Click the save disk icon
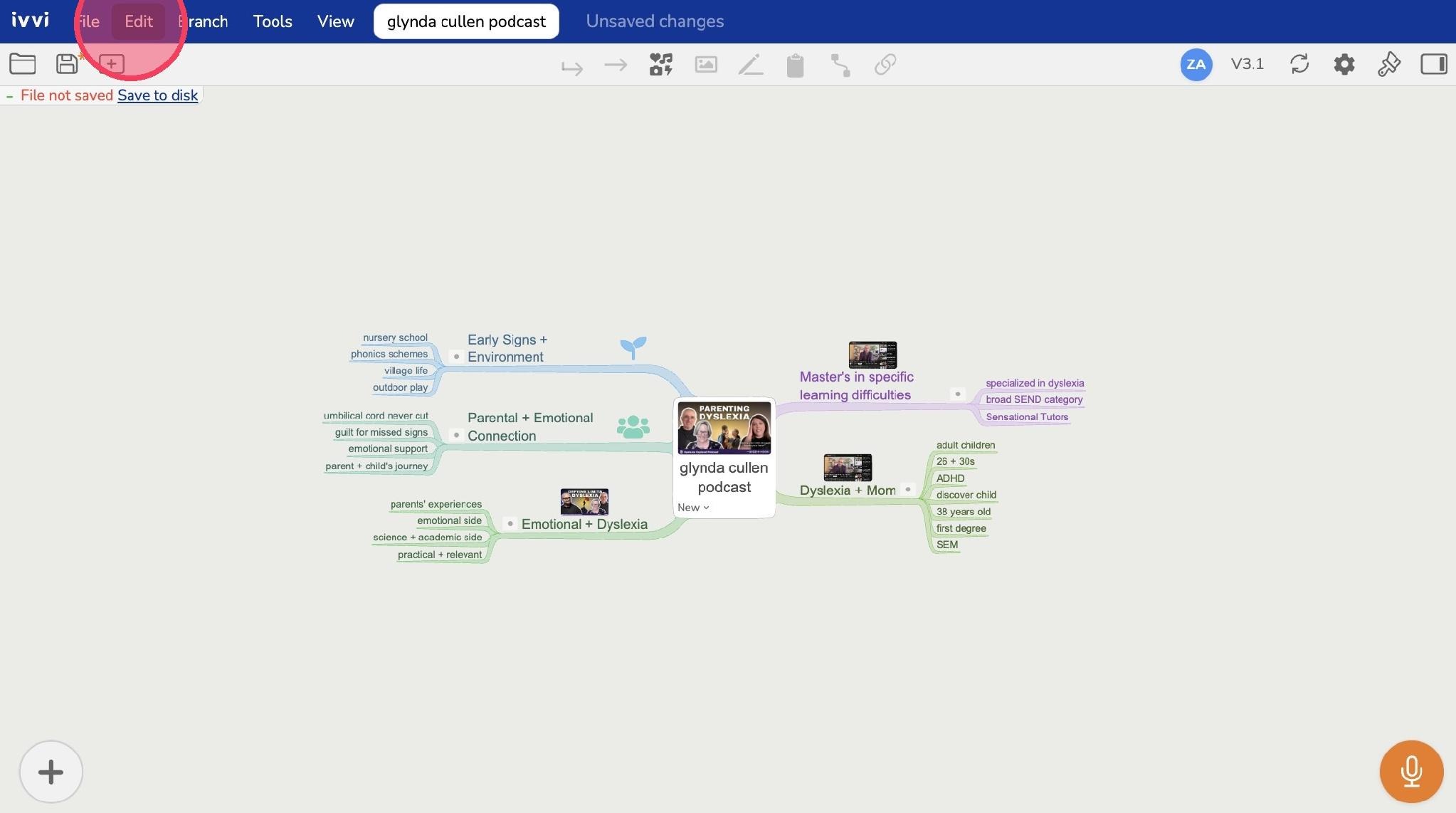1456x813 pixels. click(68, 64)
